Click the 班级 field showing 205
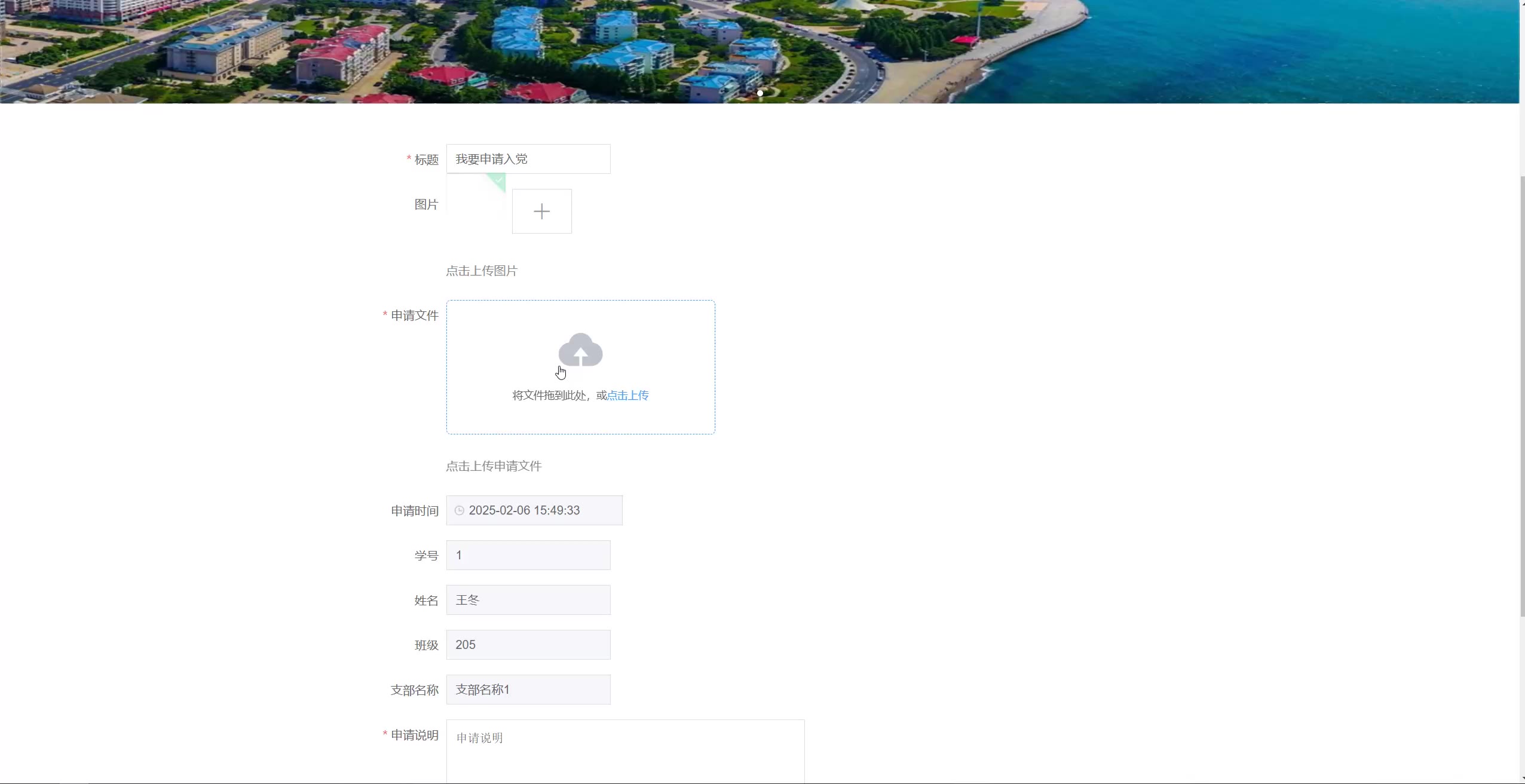 click(x=528, y=645)
